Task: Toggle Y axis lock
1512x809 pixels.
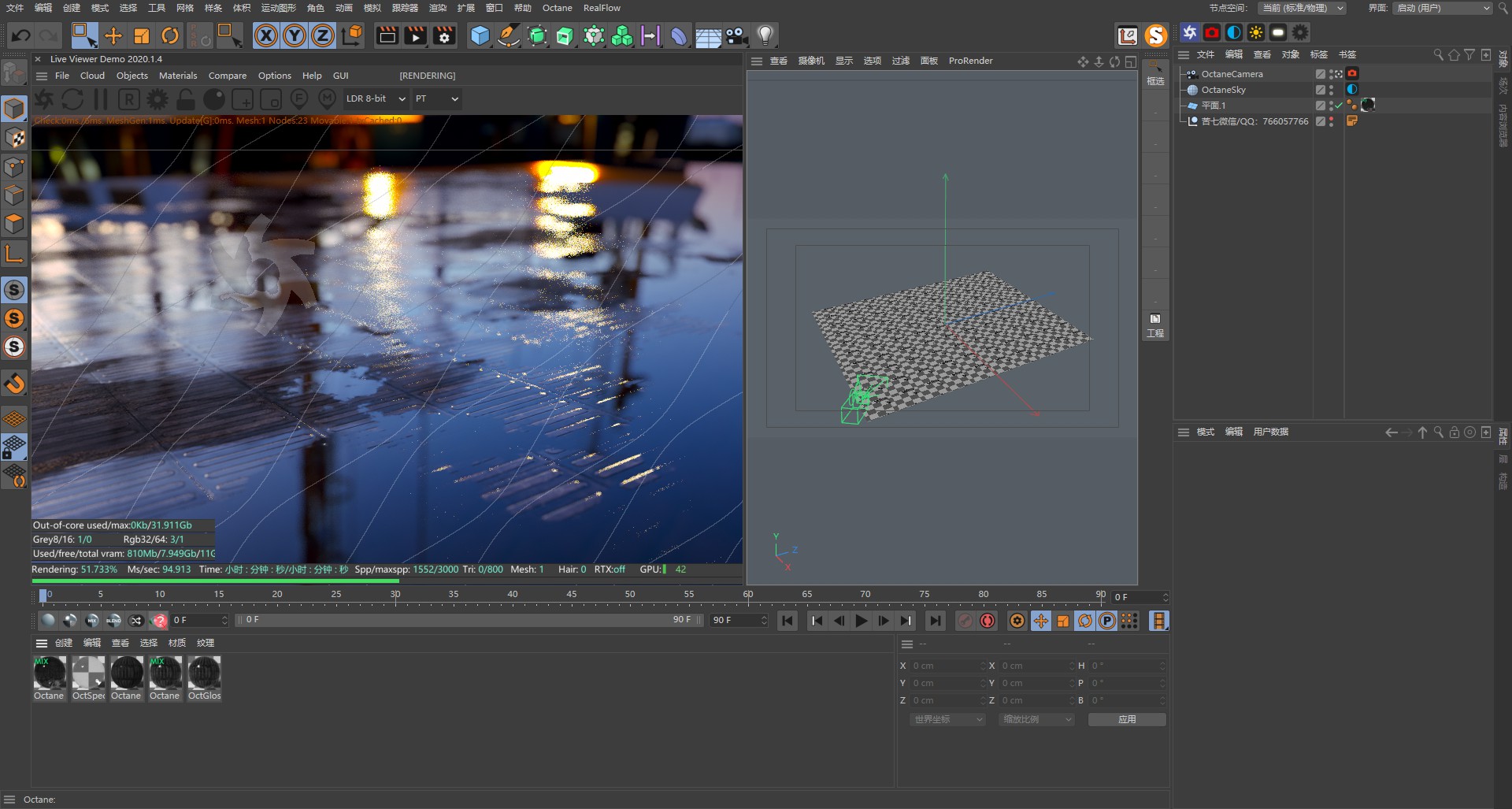Action: tap(295, 35)
